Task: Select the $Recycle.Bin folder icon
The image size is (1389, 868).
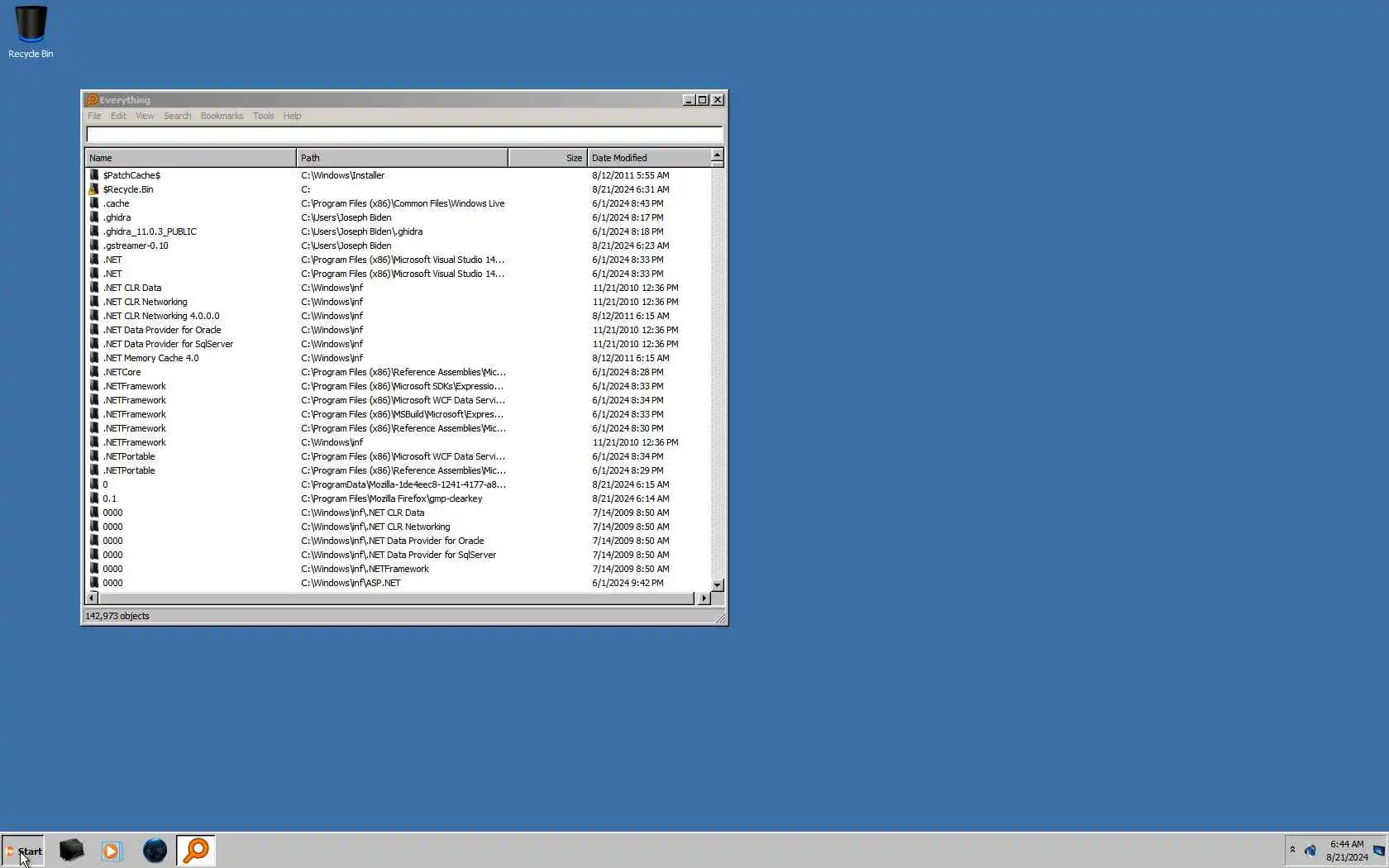Action: (x=94, y=189)
